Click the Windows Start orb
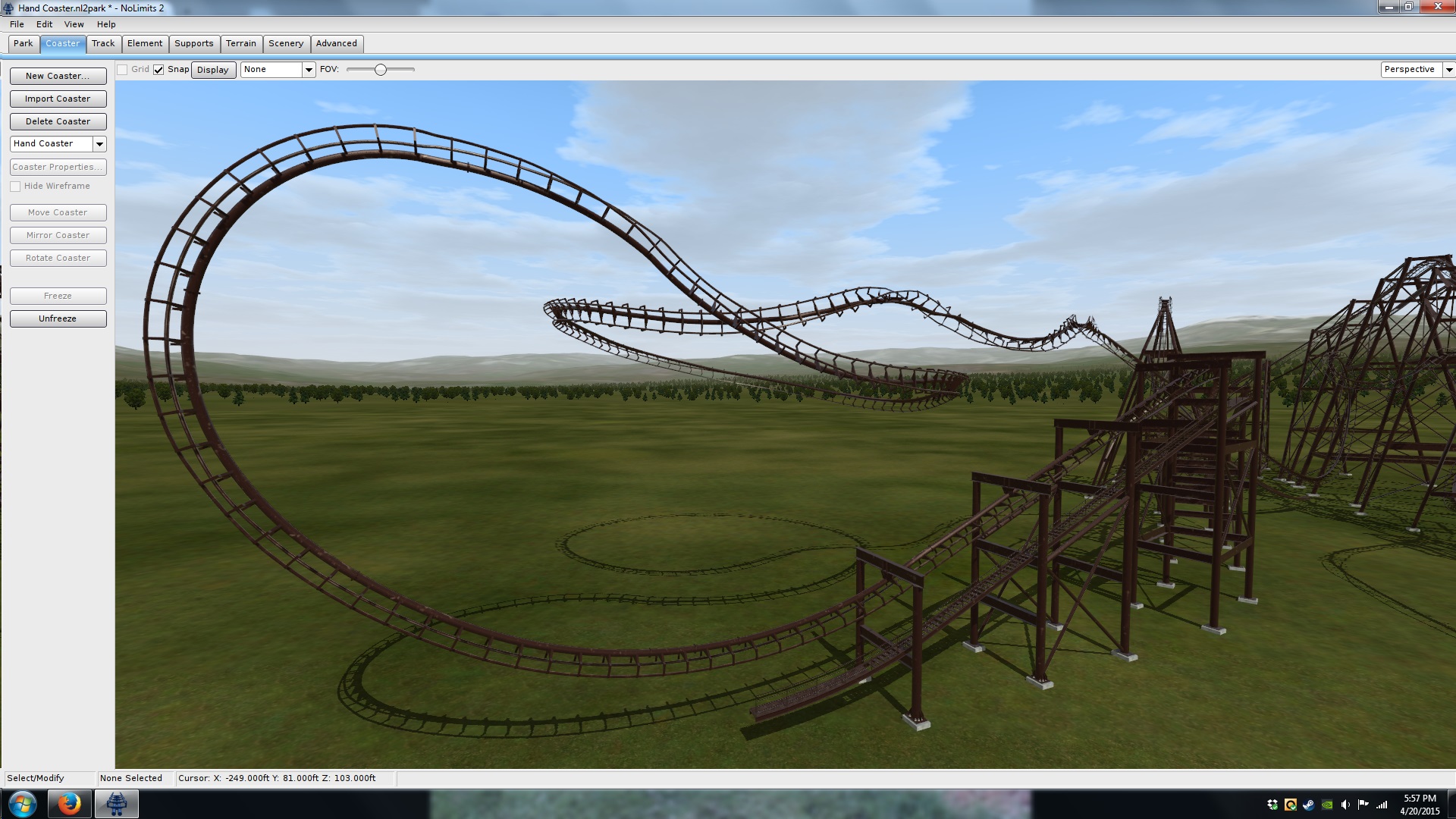Image resolution: width=1456 pixels, height=819 pixels. point(23,804)
